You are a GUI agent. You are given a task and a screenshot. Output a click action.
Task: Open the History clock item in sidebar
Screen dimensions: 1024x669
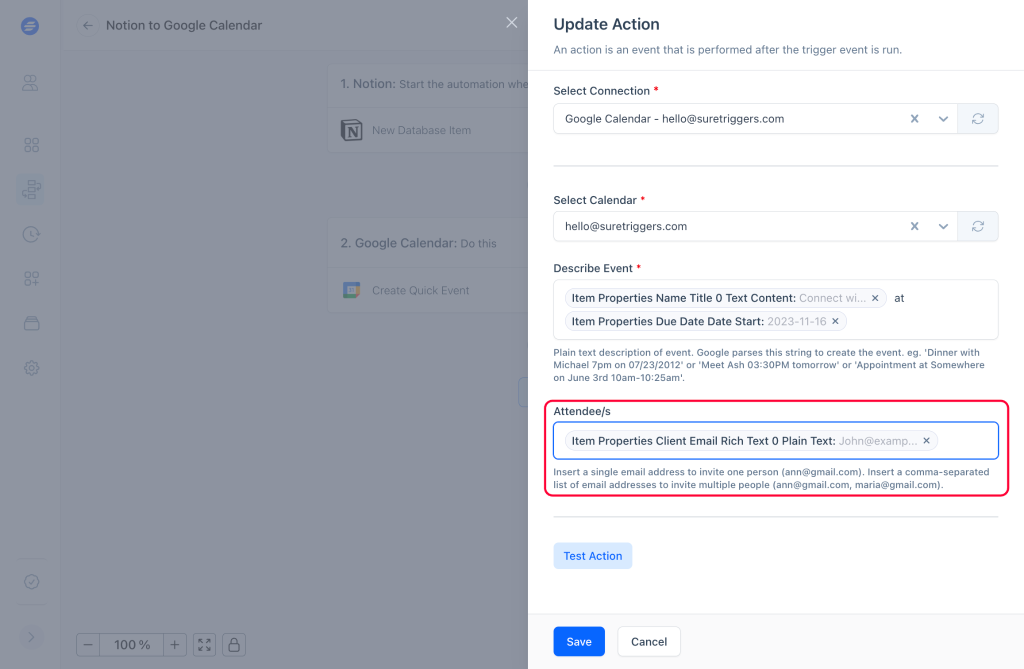(31, 234)
